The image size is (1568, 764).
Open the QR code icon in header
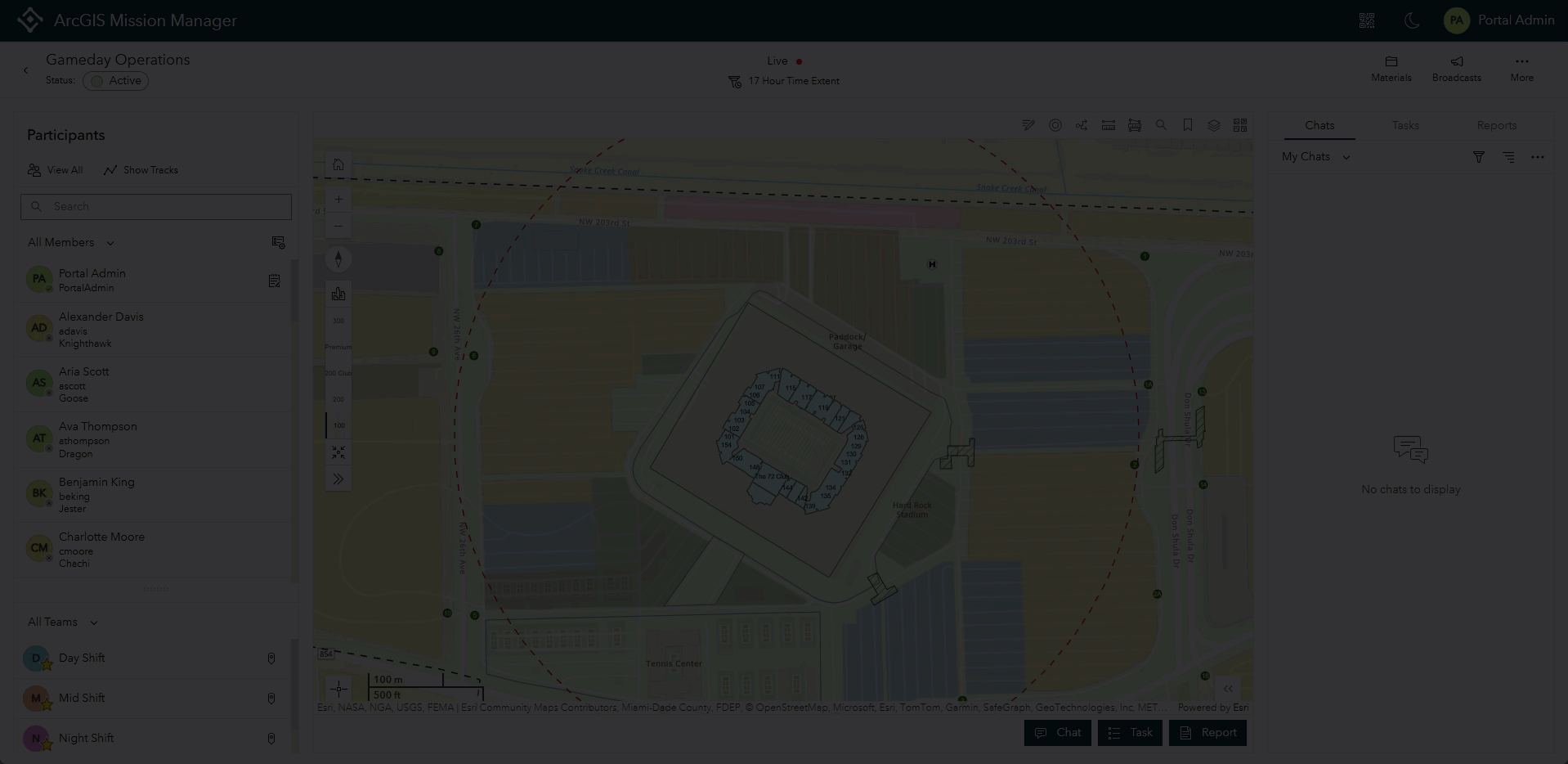(x=1367, y=20)
